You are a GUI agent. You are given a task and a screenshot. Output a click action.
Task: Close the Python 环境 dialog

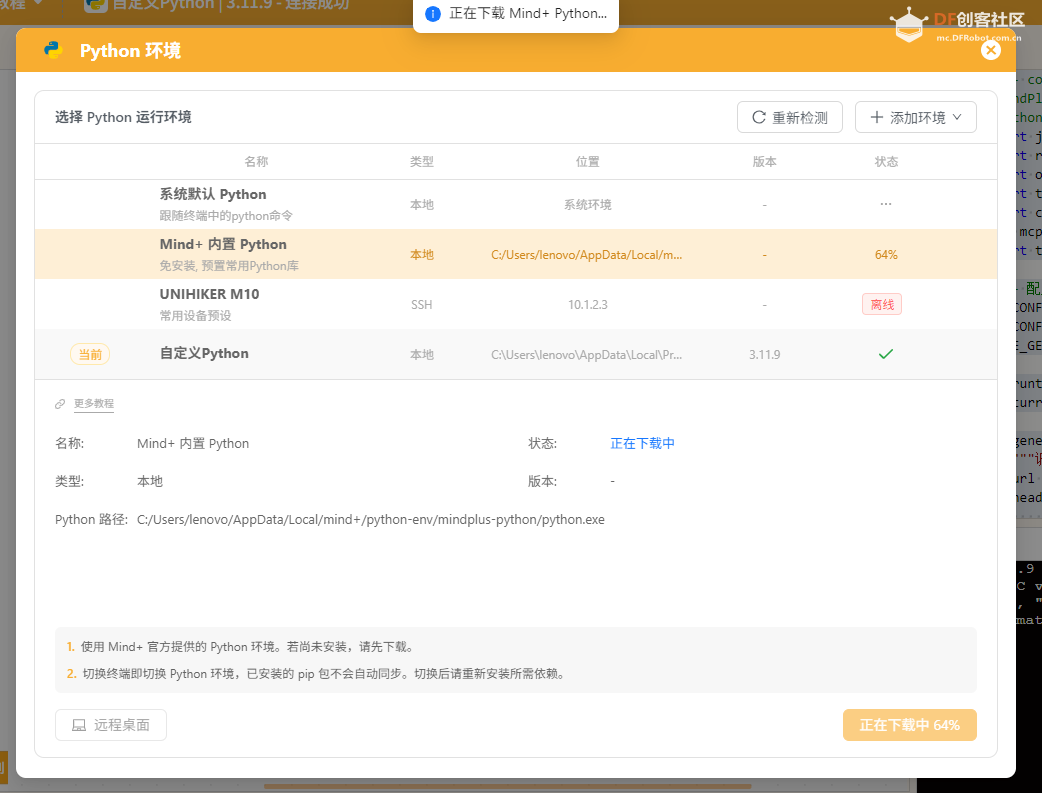click(x=990, y=51)
